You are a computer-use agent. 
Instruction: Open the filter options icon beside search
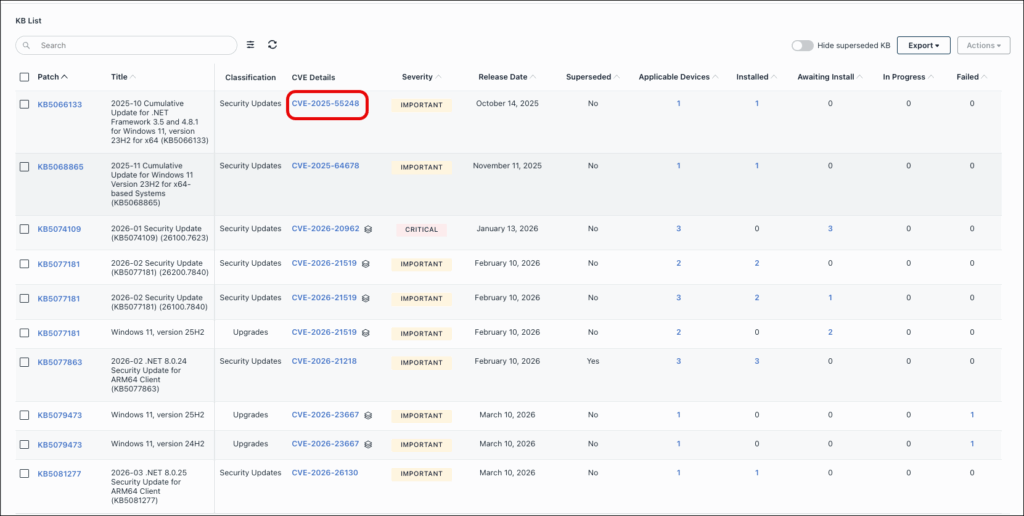pos(251,45)
